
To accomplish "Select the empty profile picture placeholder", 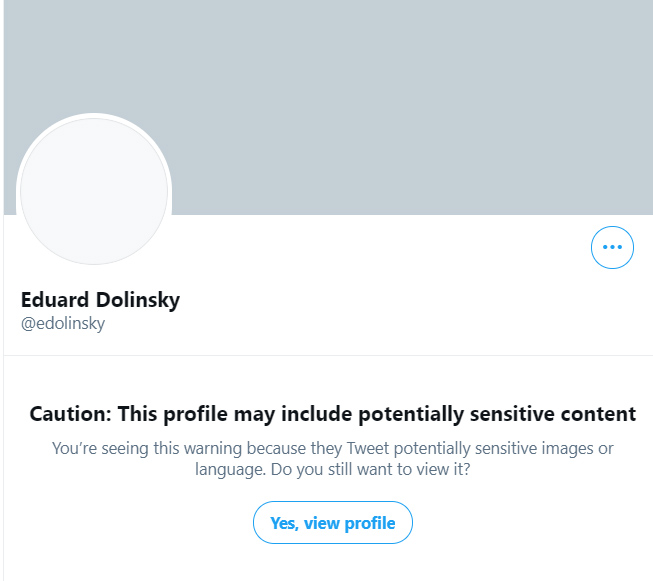I will (x=95, y=190).
